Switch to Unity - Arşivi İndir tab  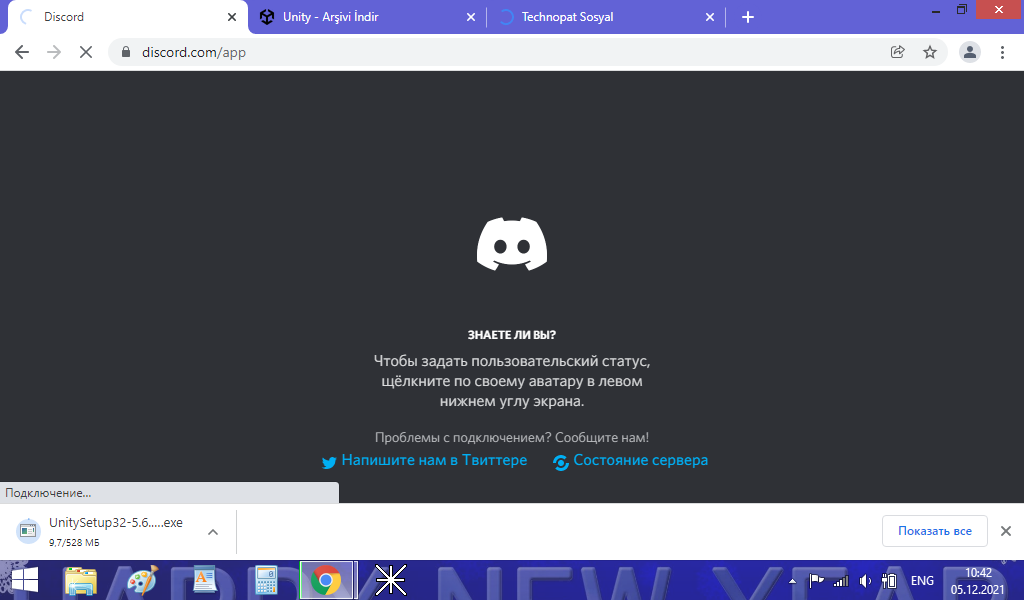(367, 17)
